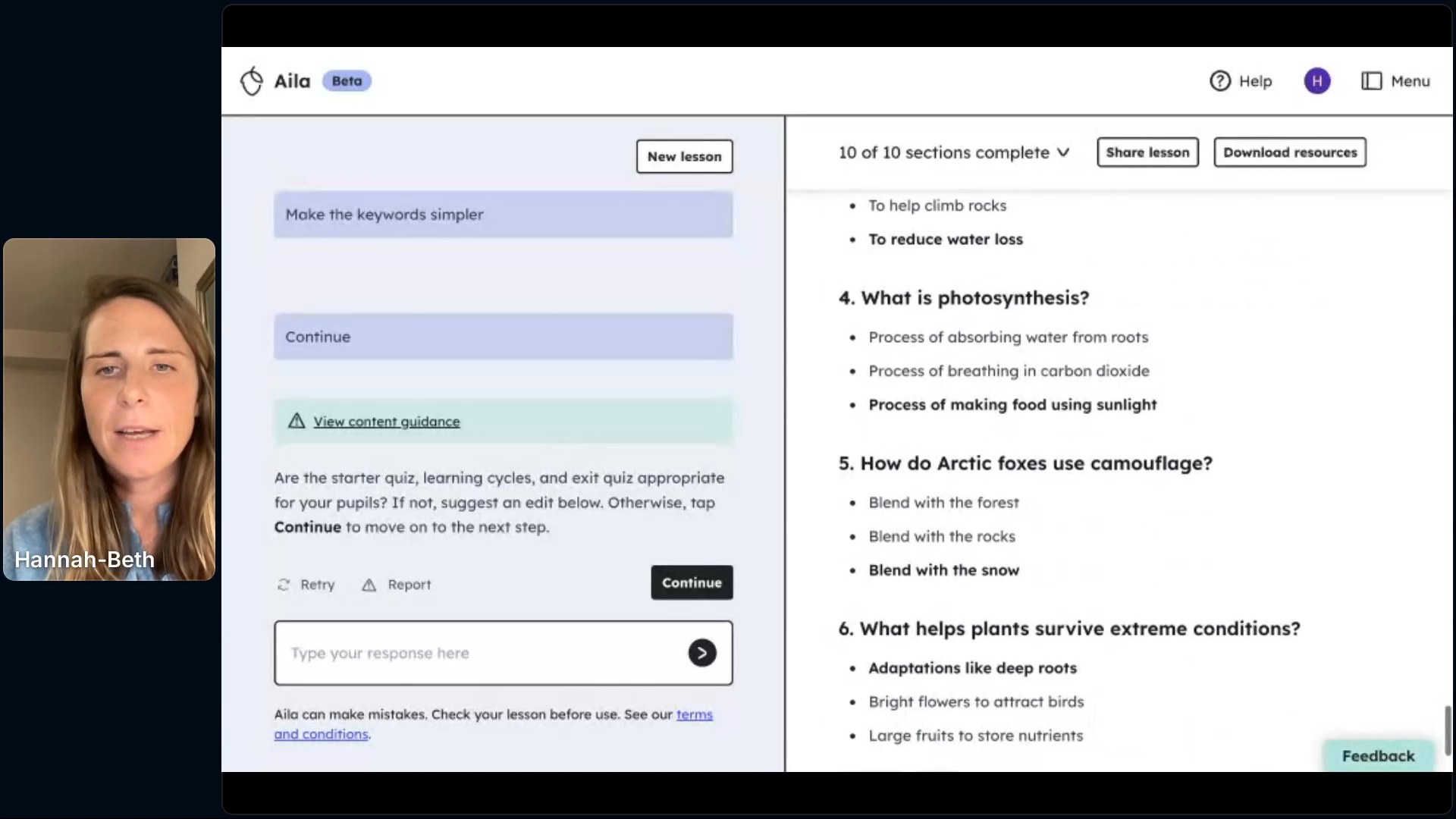Open the Menu sidebar icon
Screen dimensions: 1456x819
pos(1371,81)
